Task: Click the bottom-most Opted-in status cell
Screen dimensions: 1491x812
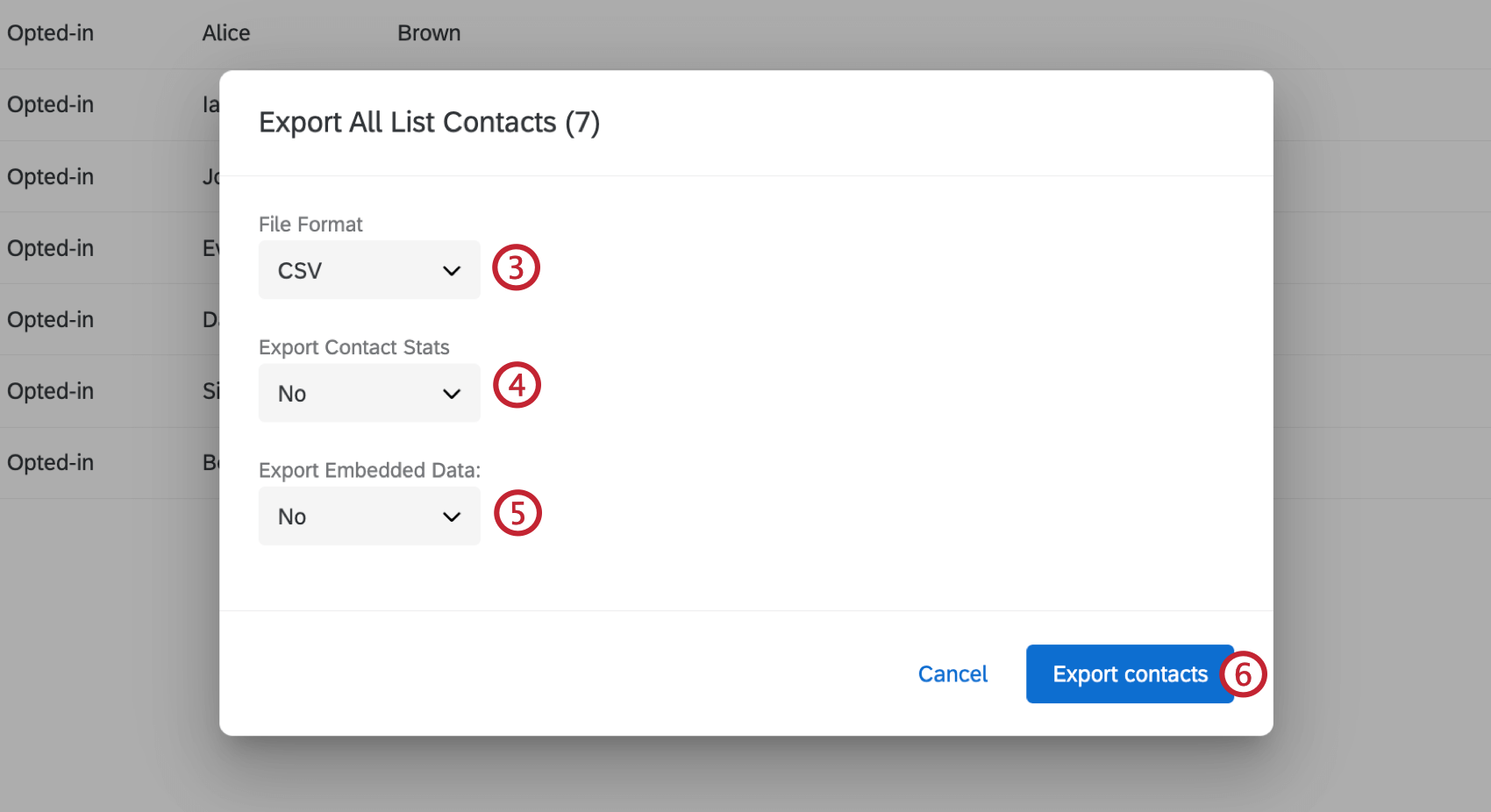Action: [x=51, y=462]
